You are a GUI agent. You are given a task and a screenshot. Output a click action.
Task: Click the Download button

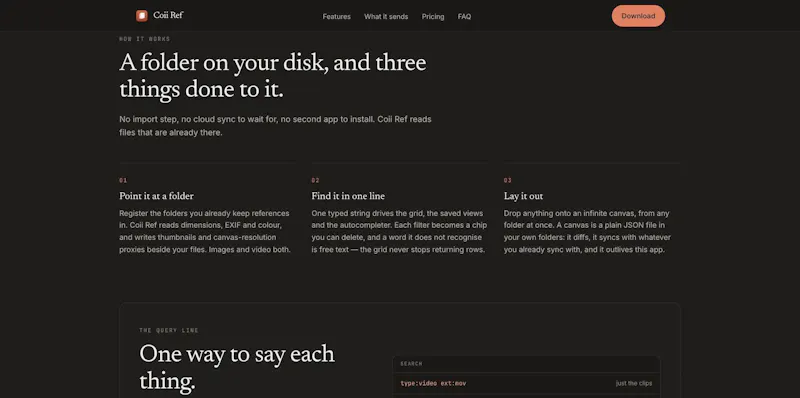click(x=638, y=16)
